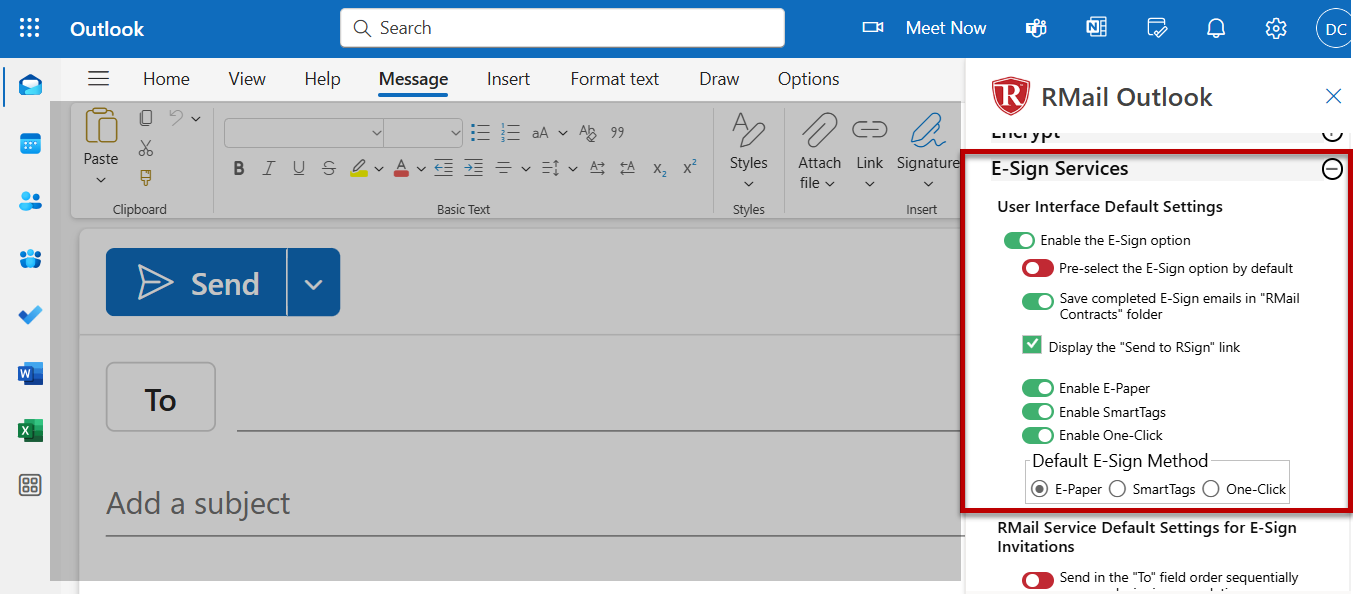1353x594 pixels.
Task: Collapse the E-Sign Services section
Action: click(x=1332, y=169)
